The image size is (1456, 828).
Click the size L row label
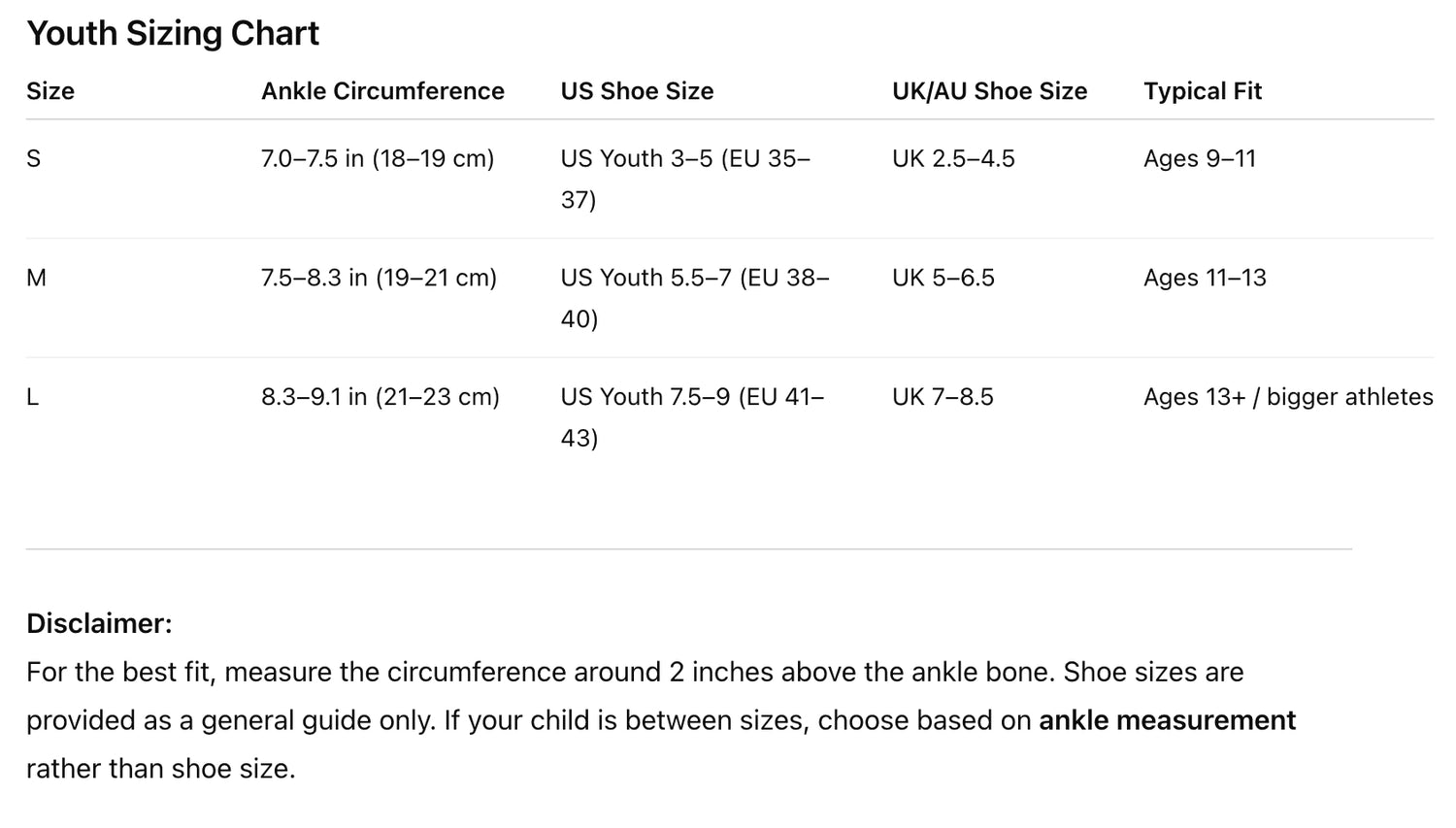33,397
